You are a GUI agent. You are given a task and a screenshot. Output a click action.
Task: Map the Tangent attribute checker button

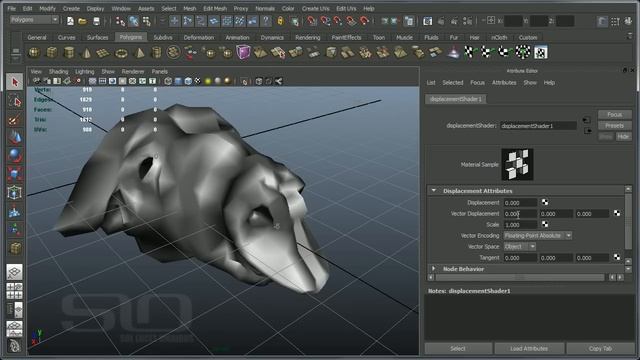[x=617, y=257]
